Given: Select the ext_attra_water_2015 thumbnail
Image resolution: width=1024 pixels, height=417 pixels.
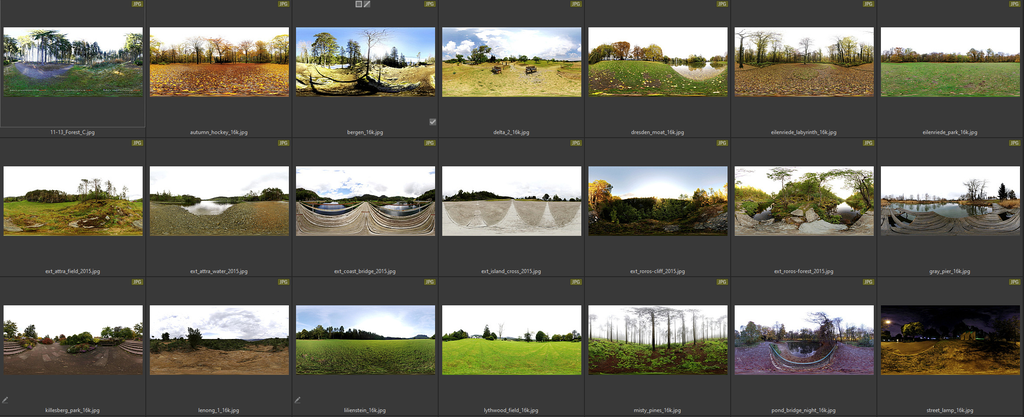Looking at the screenshot, I should pyautogui.click(x=219, y=201).
